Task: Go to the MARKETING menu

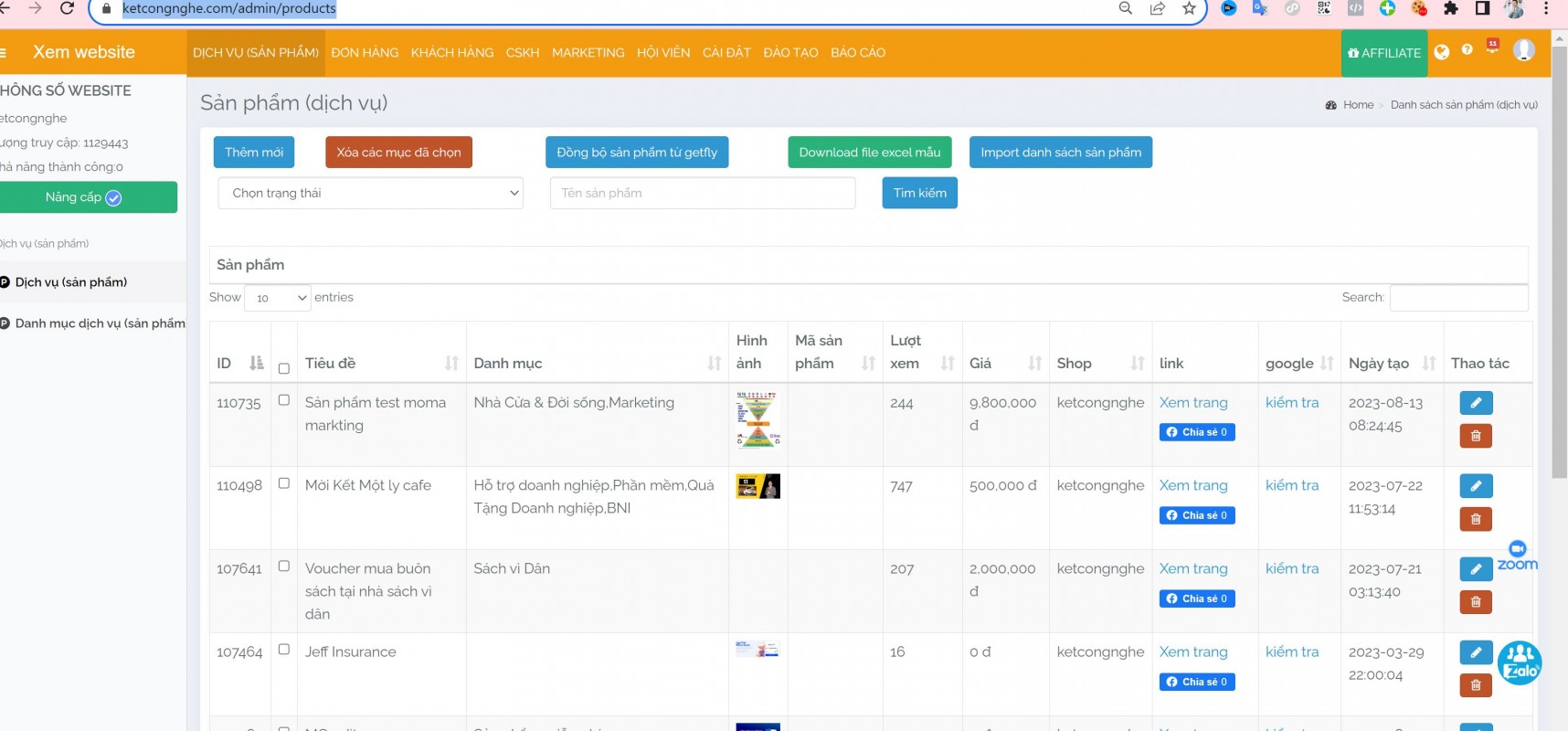Action: [x=588, y=53]
